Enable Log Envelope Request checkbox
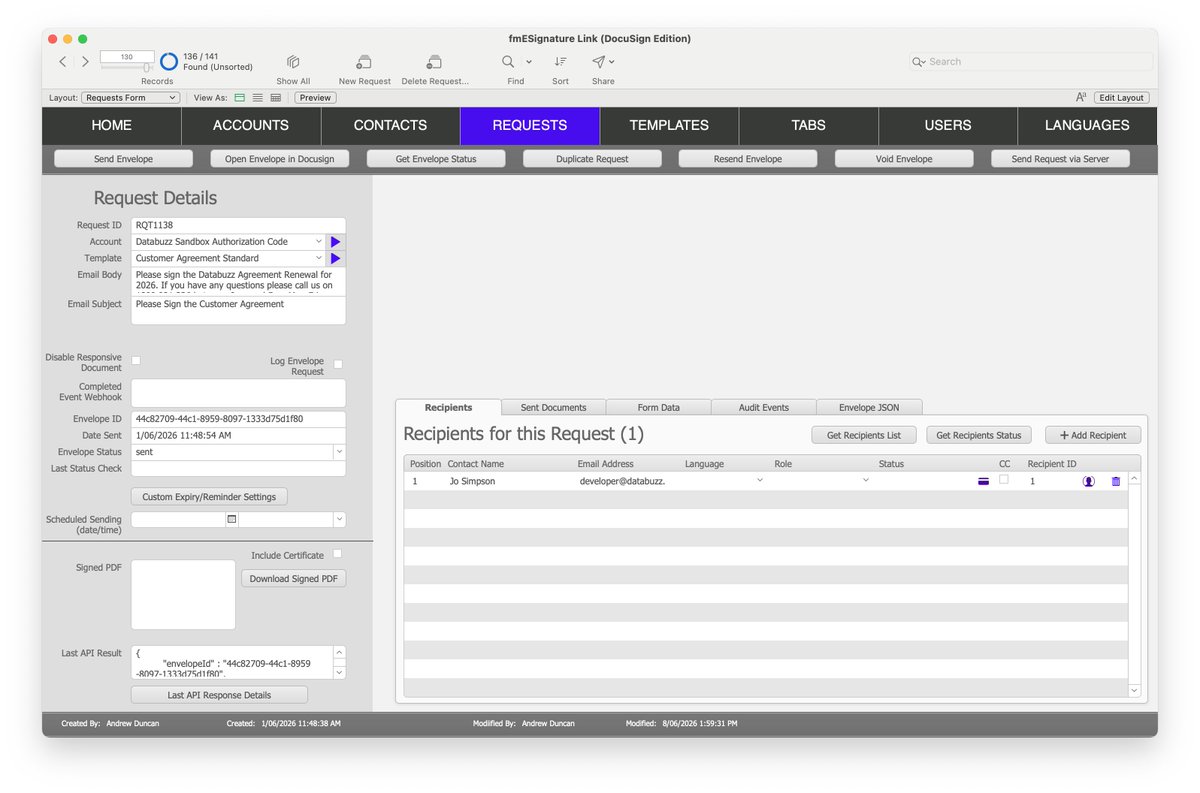Screen dimensions: 1200x793 pyautogui.click(x=338, y=364)
